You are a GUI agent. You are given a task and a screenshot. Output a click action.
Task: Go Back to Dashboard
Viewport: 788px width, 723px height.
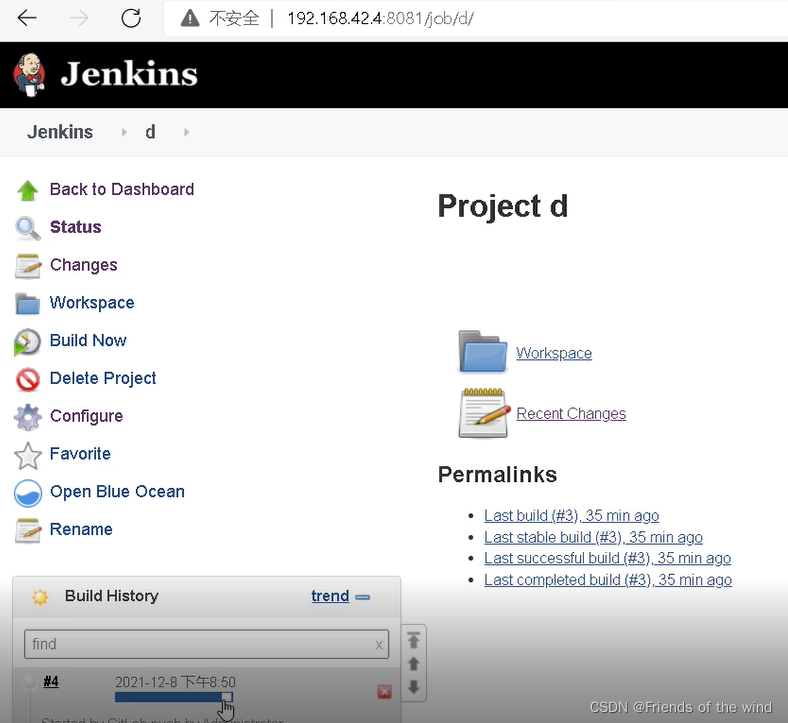tap(122, 189)
